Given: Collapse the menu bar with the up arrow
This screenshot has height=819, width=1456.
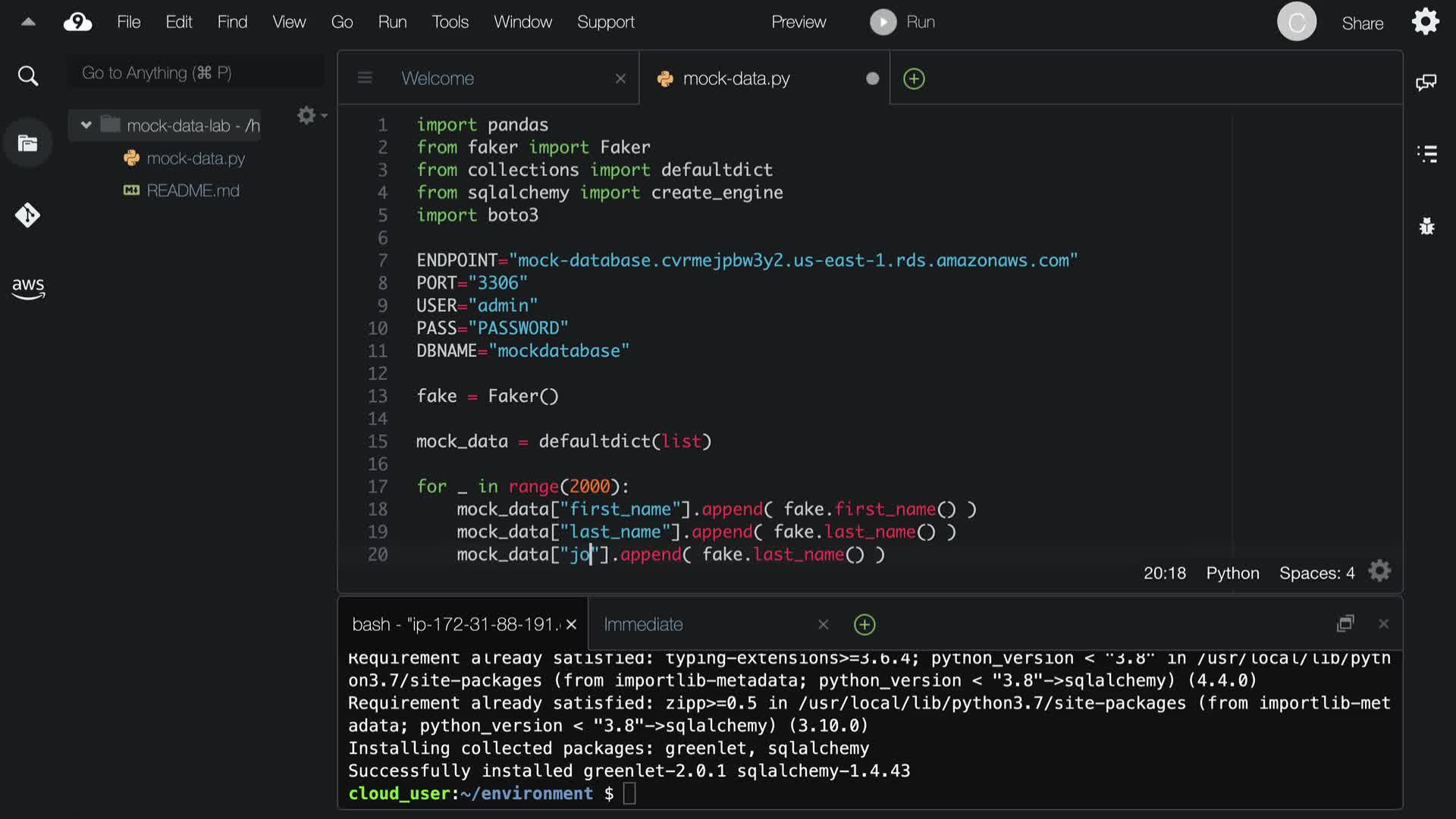Looking at the screenshot, I should 28,22.
